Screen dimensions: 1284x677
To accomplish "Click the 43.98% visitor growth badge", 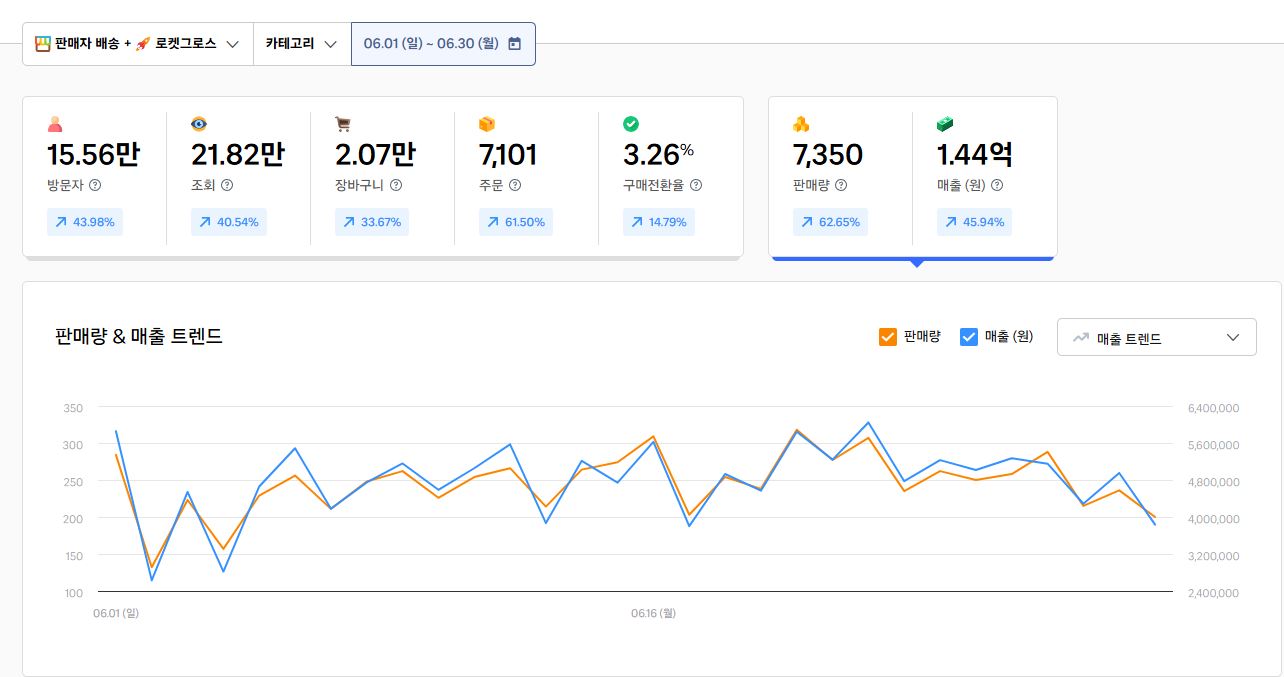I will [x=85, y=222].
